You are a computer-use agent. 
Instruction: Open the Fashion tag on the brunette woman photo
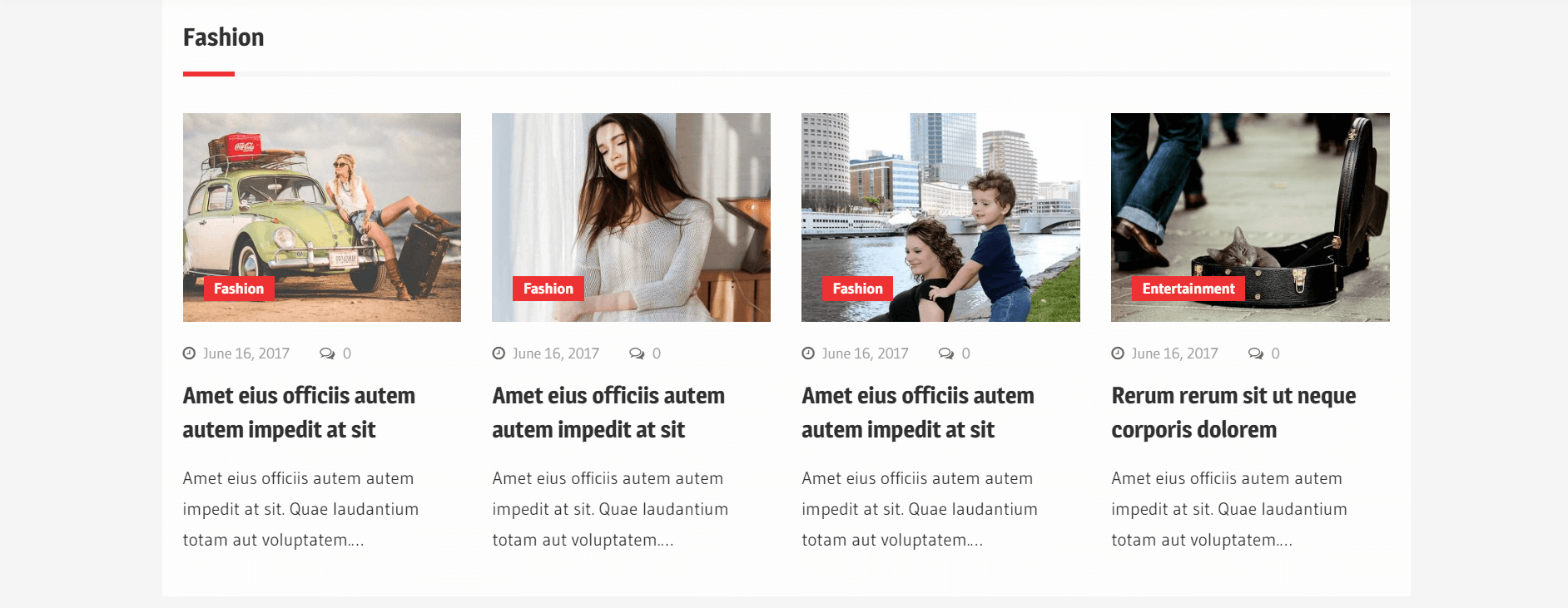pos(548,289)
